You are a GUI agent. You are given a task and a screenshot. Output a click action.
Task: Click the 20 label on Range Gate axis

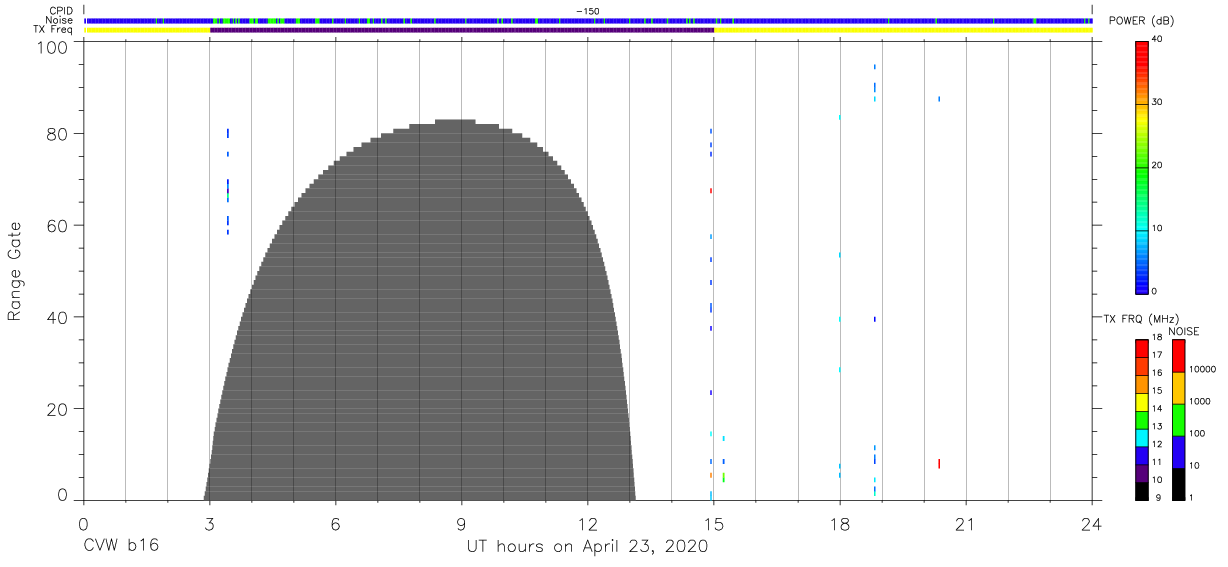coord(59,409)
